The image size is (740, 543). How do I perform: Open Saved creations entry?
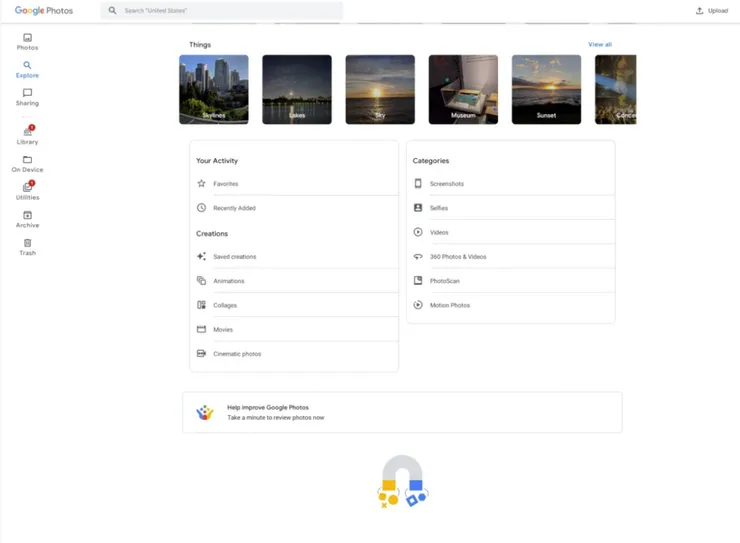[x=294, y=256]
